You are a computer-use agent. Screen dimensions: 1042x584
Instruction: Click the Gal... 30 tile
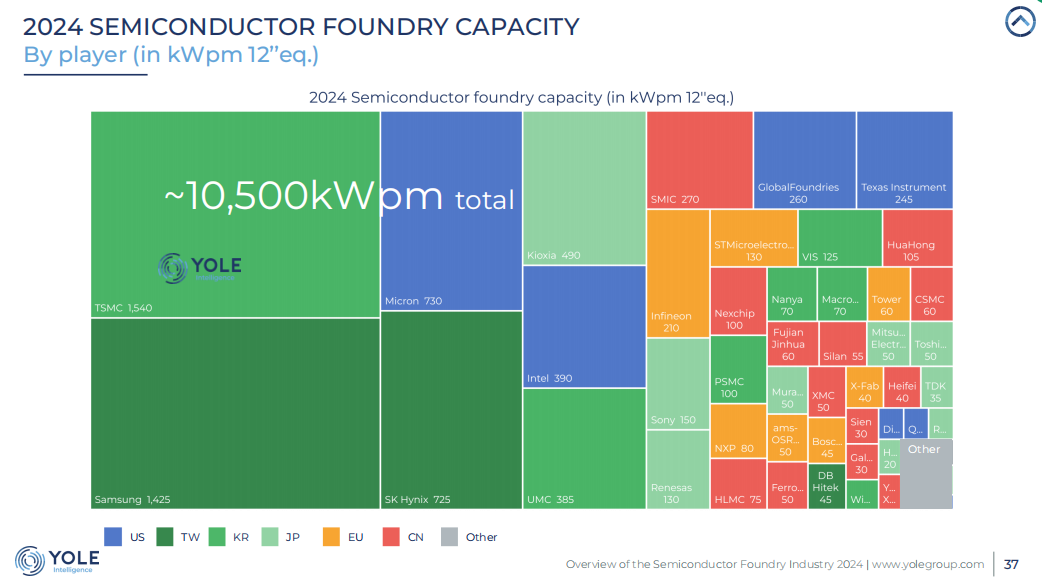863,462
